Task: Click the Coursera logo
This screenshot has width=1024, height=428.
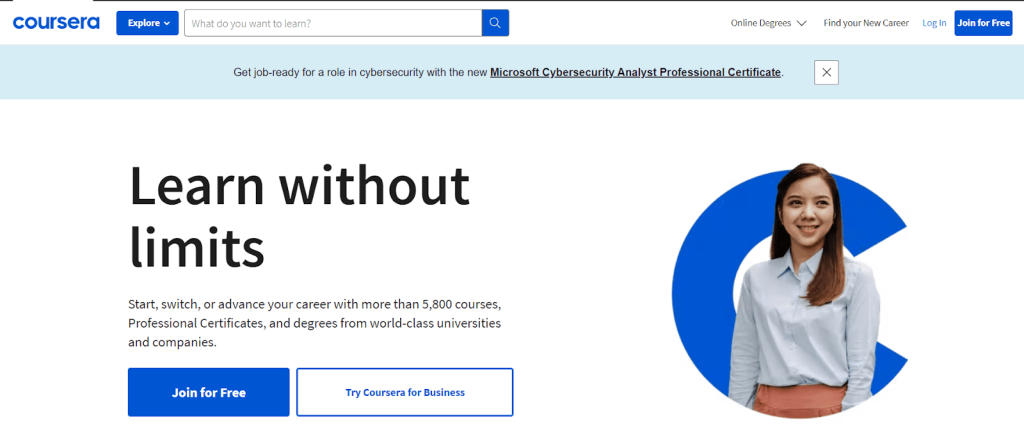Action: point(56,23)
